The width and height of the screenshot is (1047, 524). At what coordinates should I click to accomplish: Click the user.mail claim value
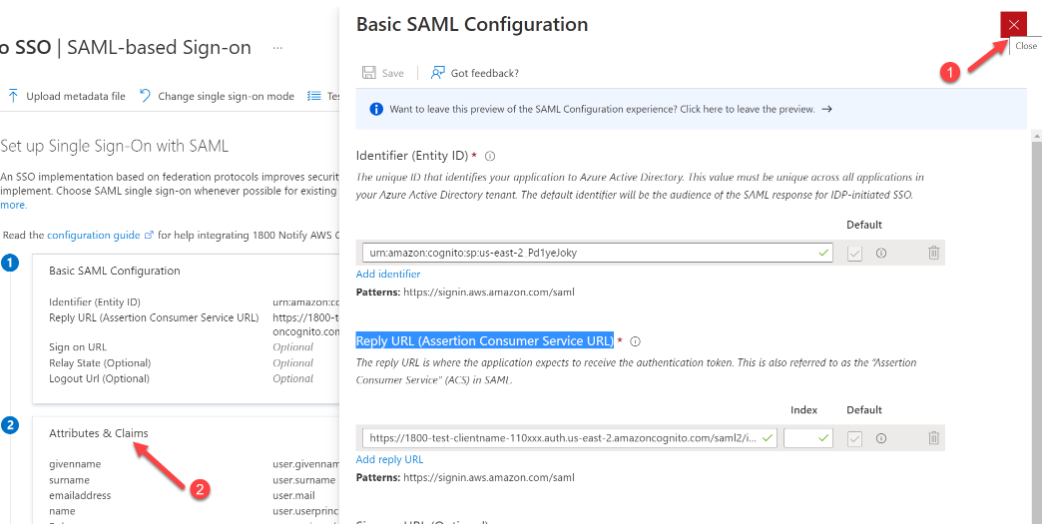point(294,495)
